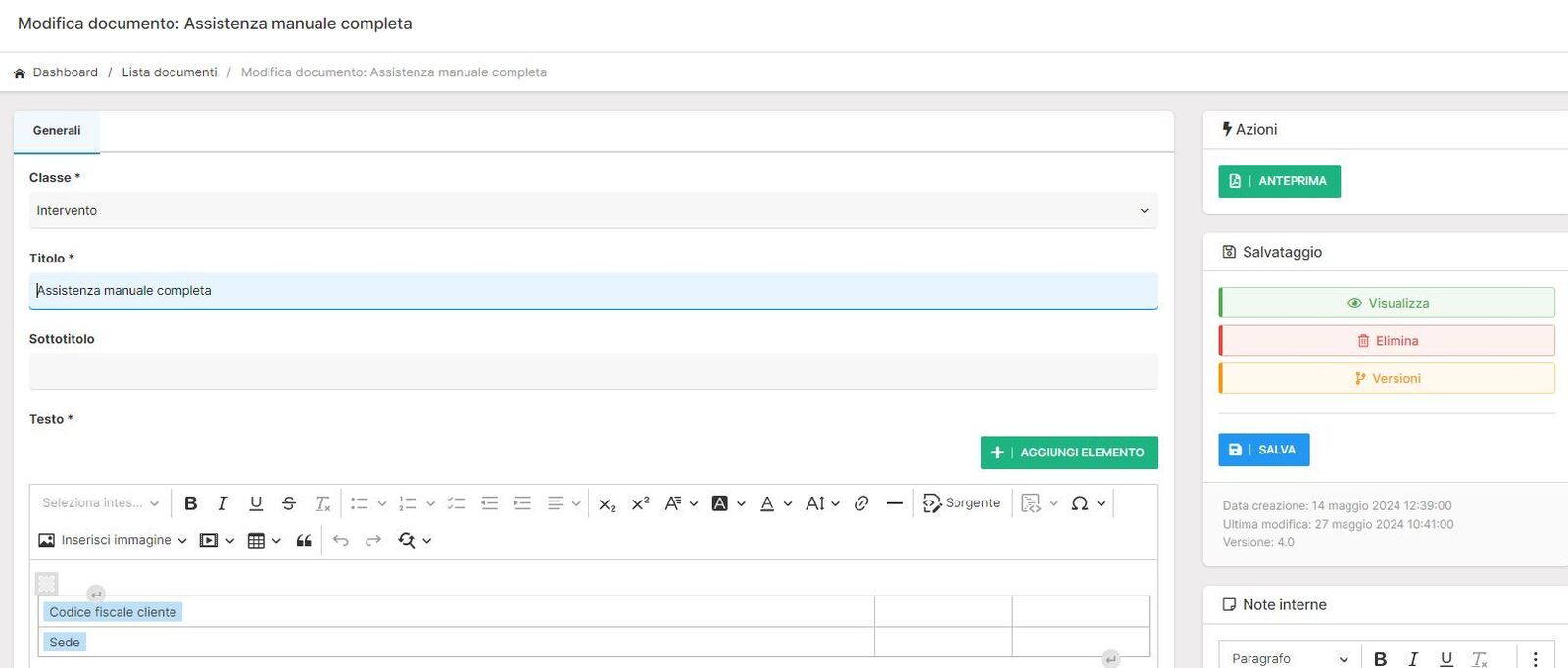Select the Generali tab

coord(57,131)
